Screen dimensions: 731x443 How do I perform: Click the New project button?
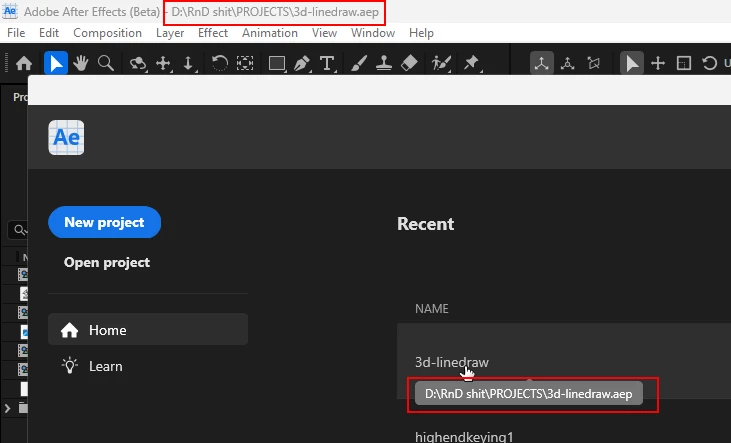(x=104, y=222)
